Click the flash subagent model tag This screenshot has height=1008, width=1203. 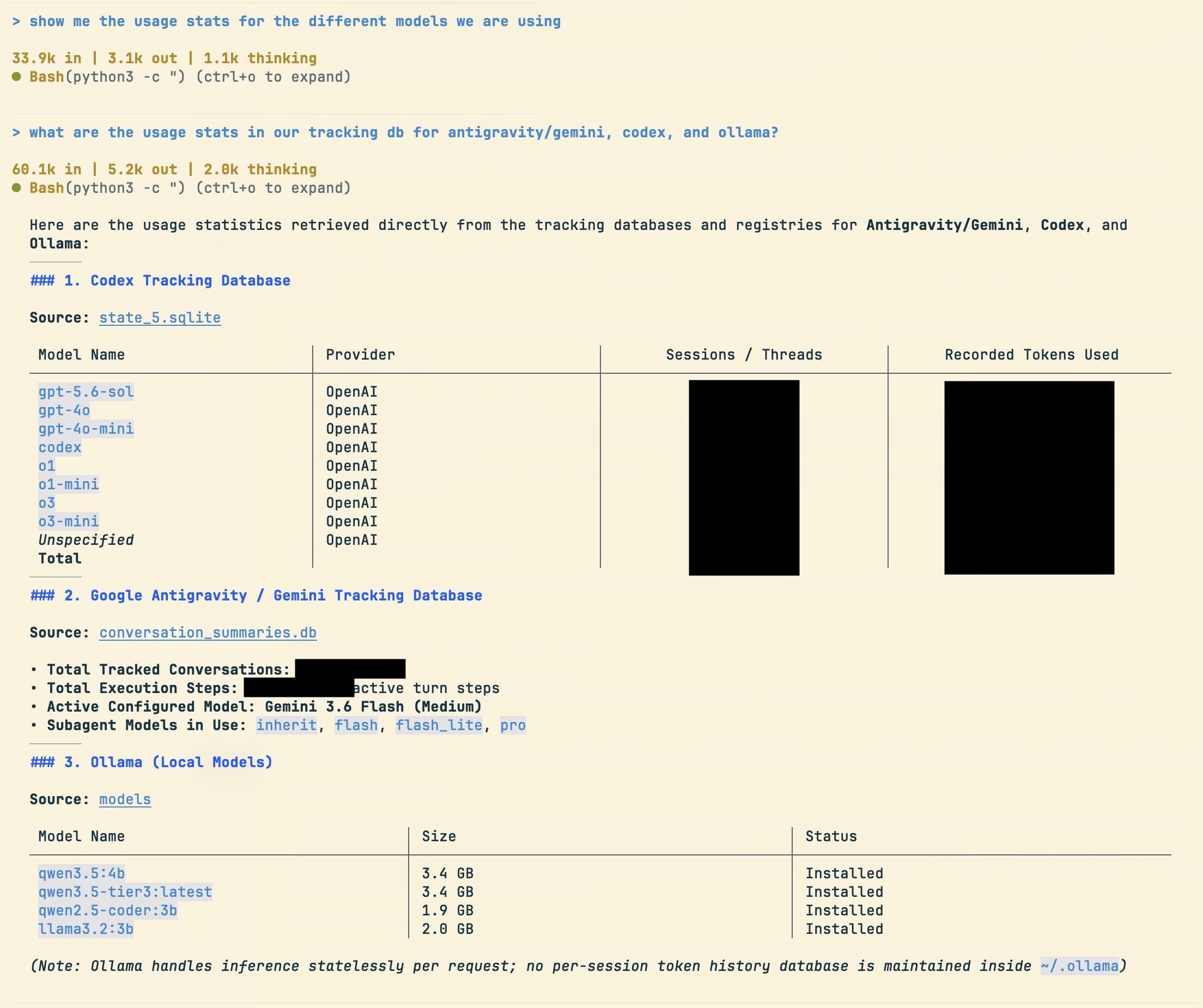tap(356, 726)
